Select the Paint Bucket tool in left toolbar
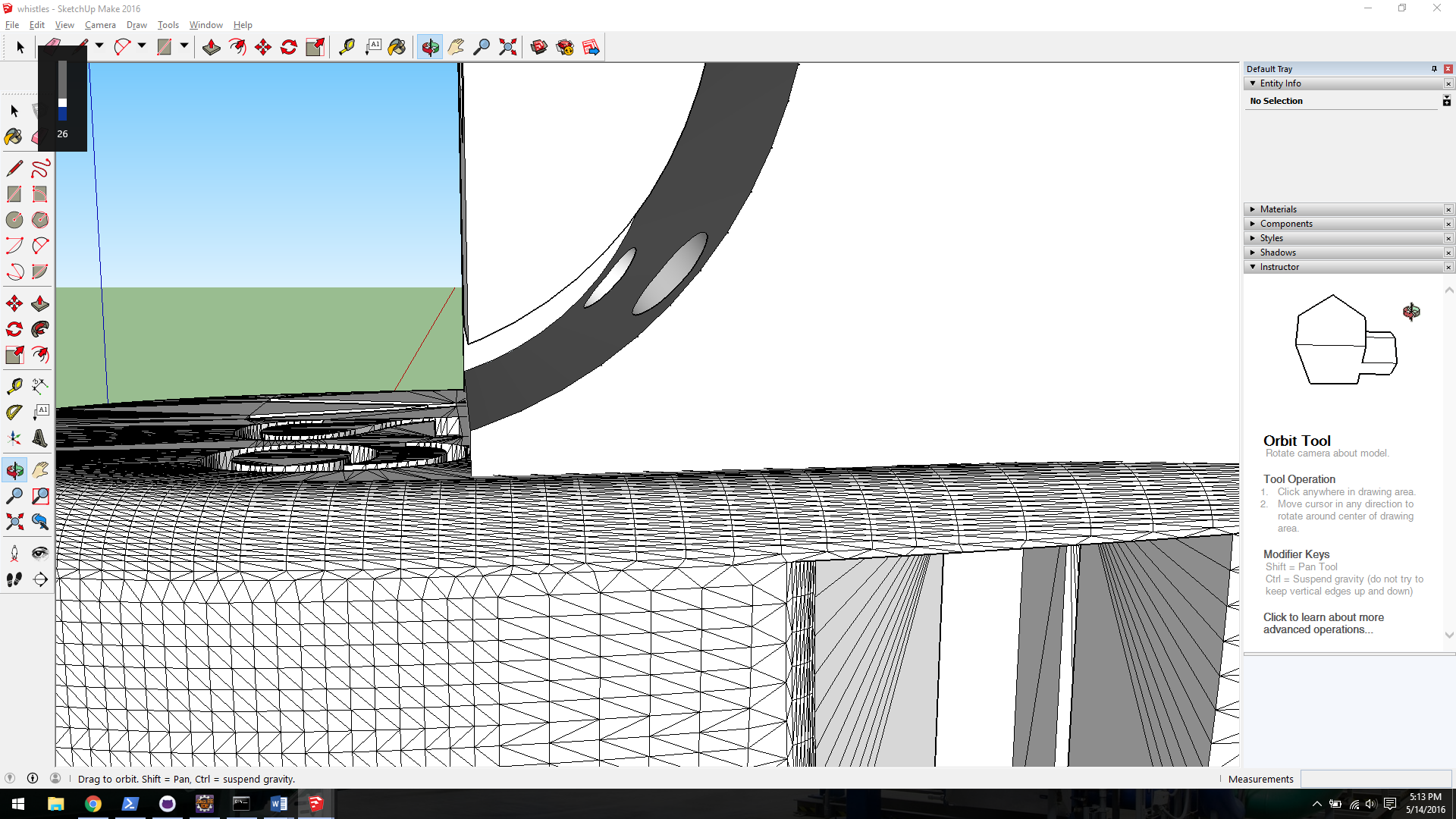1456x819 pixels. pyautogui.click(x=13, y=136)
